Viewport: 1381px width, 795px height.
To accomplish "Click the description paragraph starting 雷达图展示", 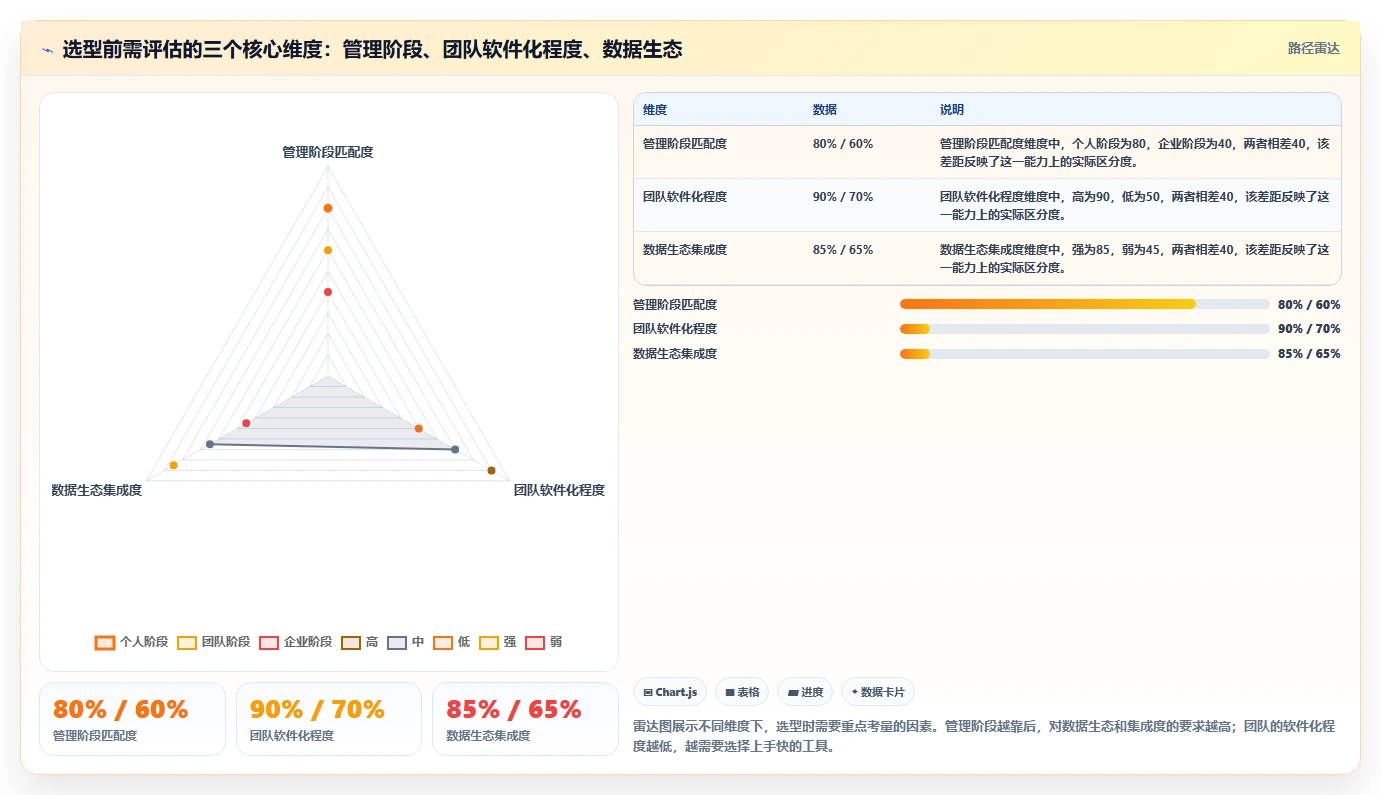I will coord(984,736).
